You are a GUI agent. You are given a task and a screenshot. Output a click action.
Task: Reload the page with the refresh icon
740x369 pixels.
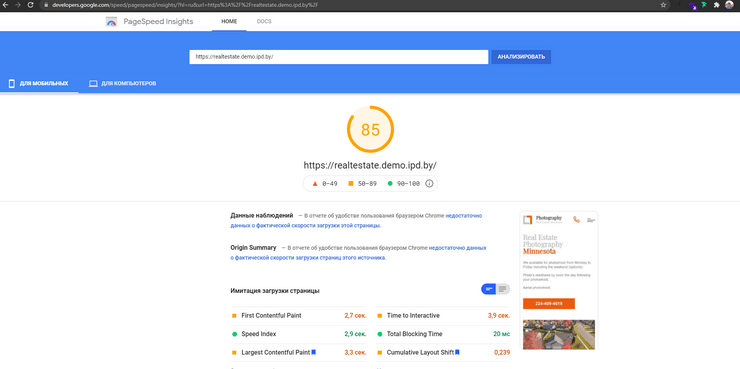(x=31, y=5)
